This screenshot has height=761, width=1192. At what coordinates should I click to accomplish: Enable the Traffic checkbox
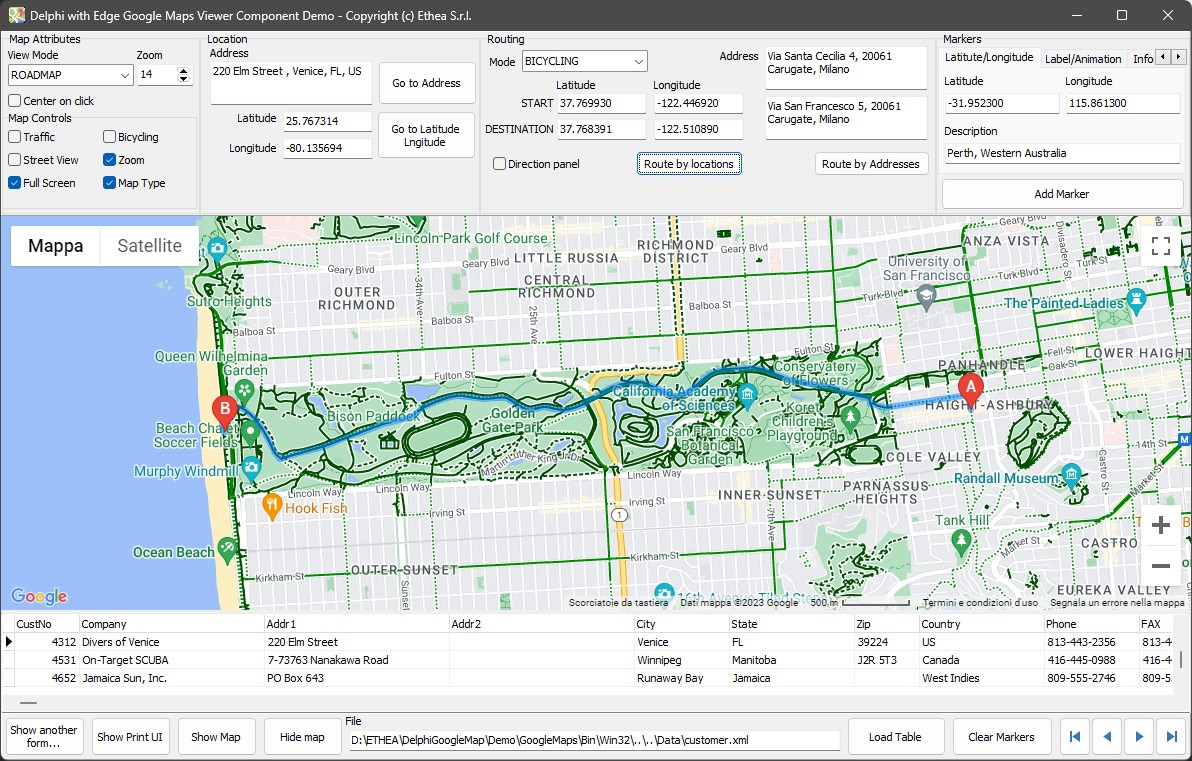[14, 137]
